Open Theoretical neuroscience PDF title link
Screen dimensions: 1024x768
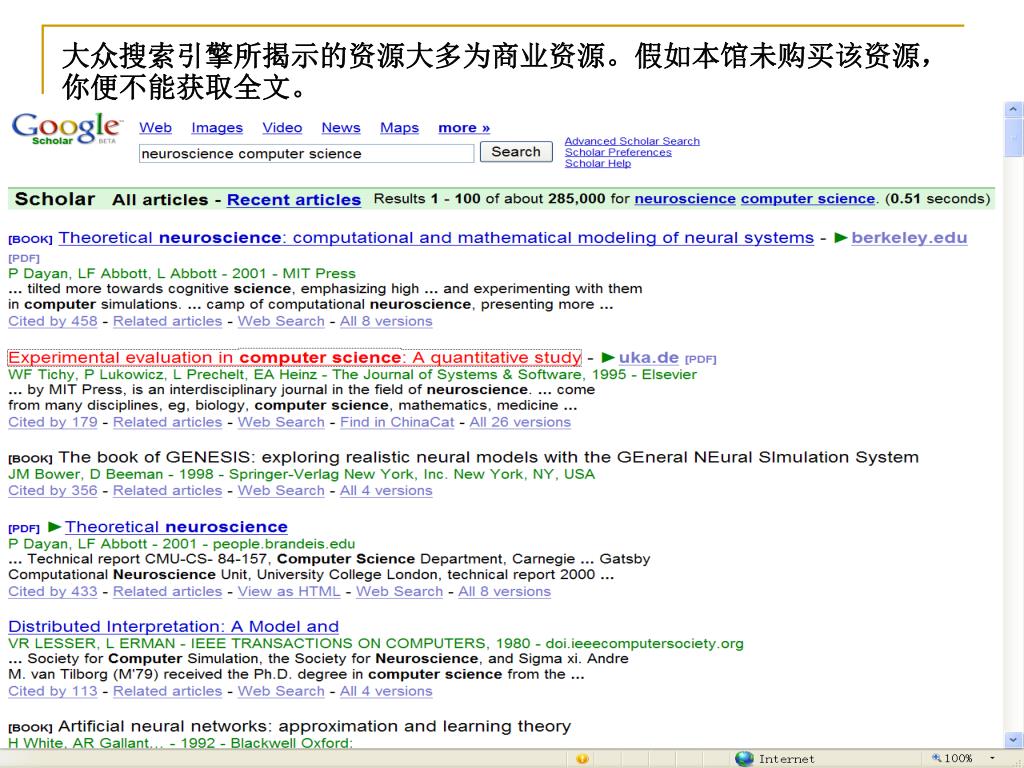tap(176, 526)
